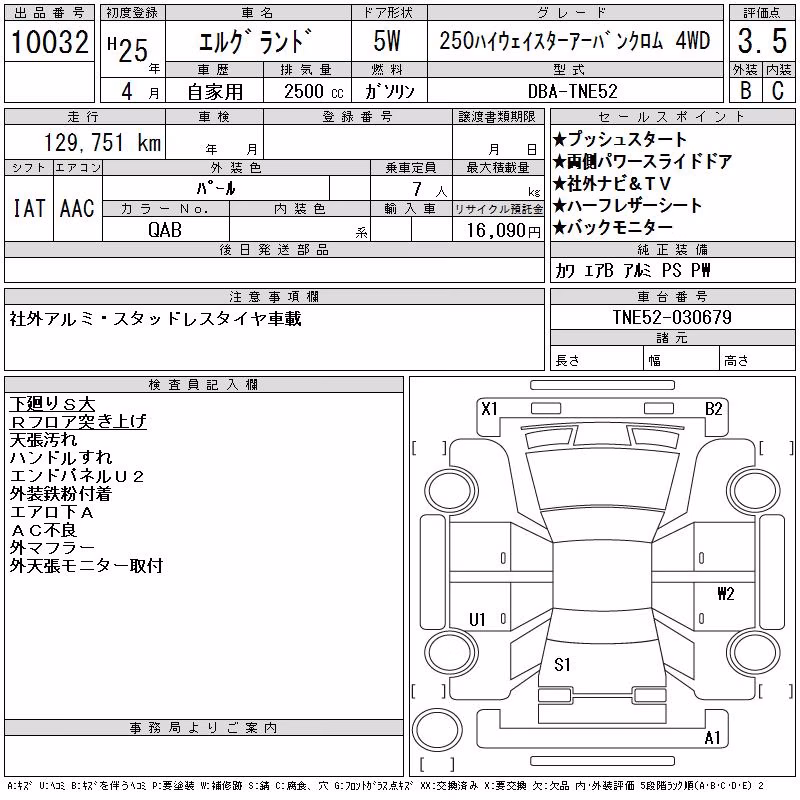Viewport: 800px width, 800px height.
Task: Select the usage history 自家用
Action: point(215,92)
